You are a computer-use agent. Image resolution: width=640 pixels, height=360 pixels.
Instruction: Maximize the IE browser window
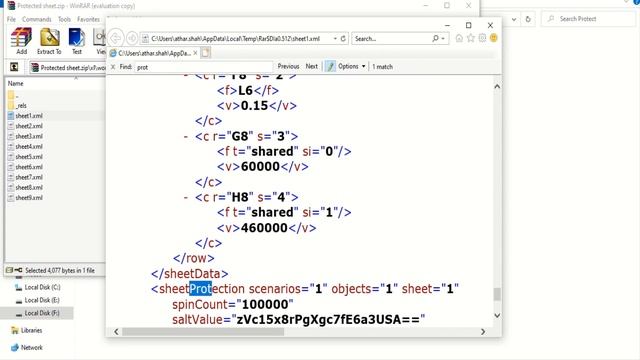(x=469, y=25)
